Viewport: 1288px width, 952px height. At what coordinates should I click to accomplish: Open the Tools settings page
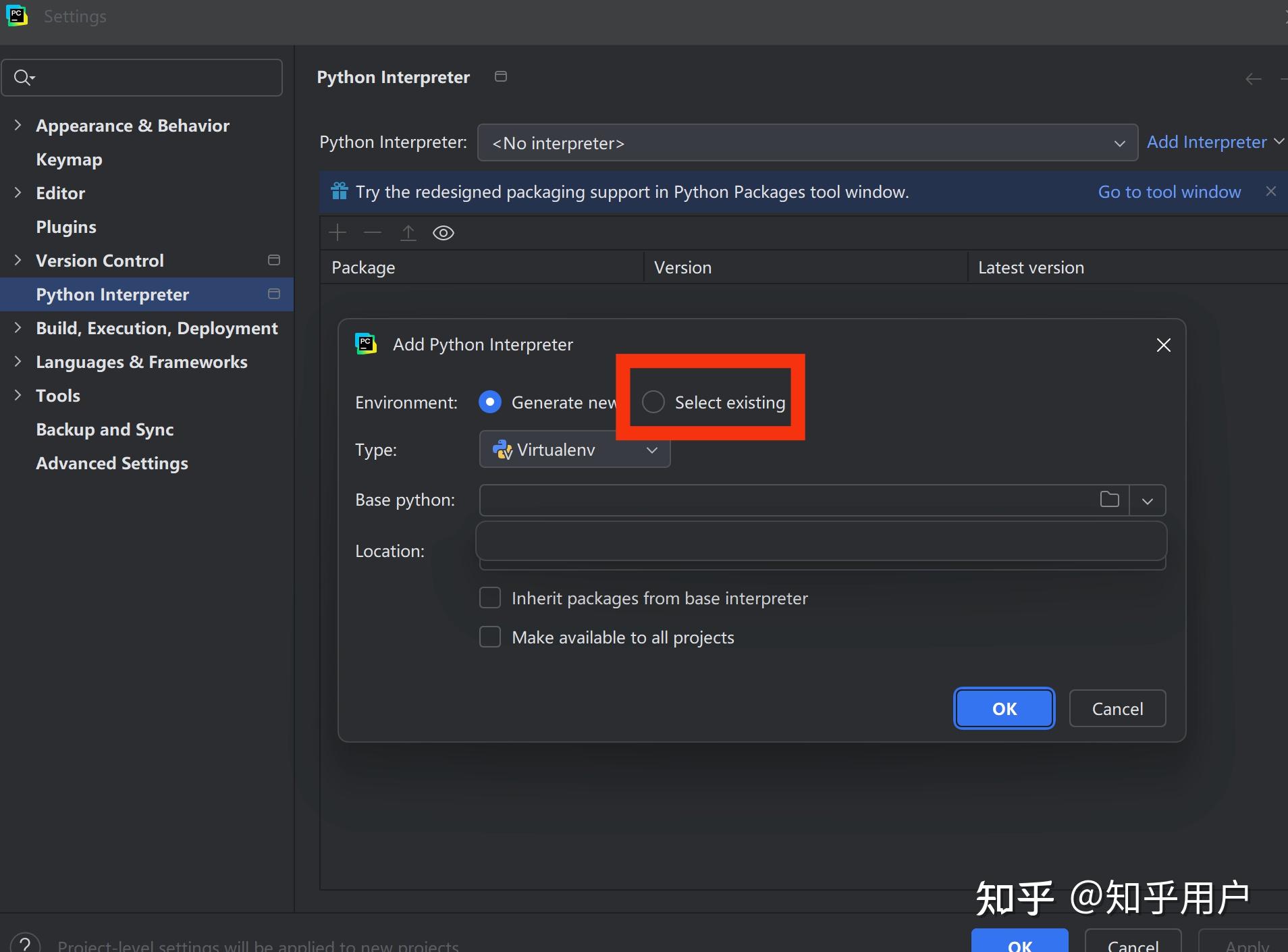click(58, 396)
